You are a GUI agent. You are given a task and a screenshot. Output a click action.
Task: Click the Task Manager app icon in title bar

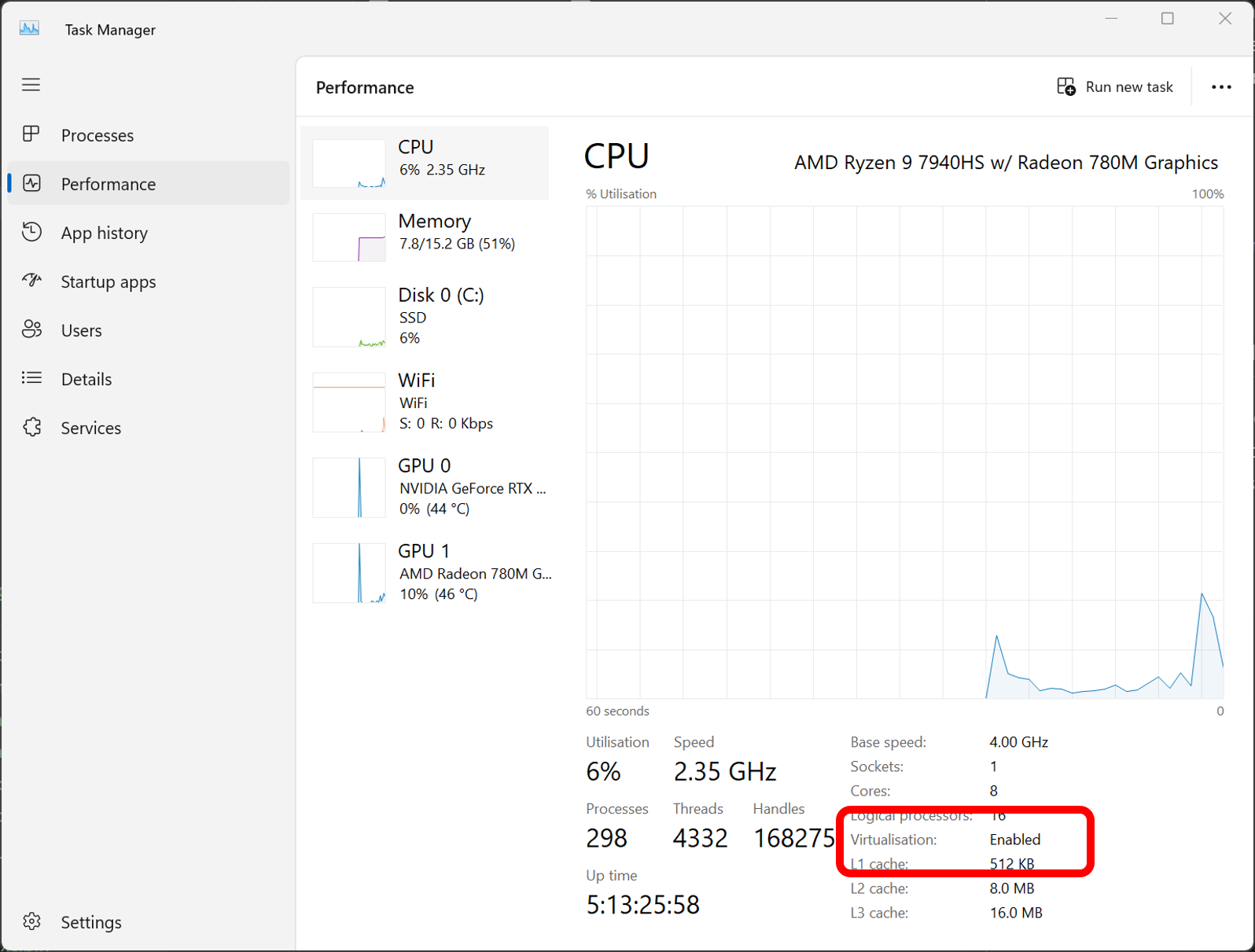point(29,29)
